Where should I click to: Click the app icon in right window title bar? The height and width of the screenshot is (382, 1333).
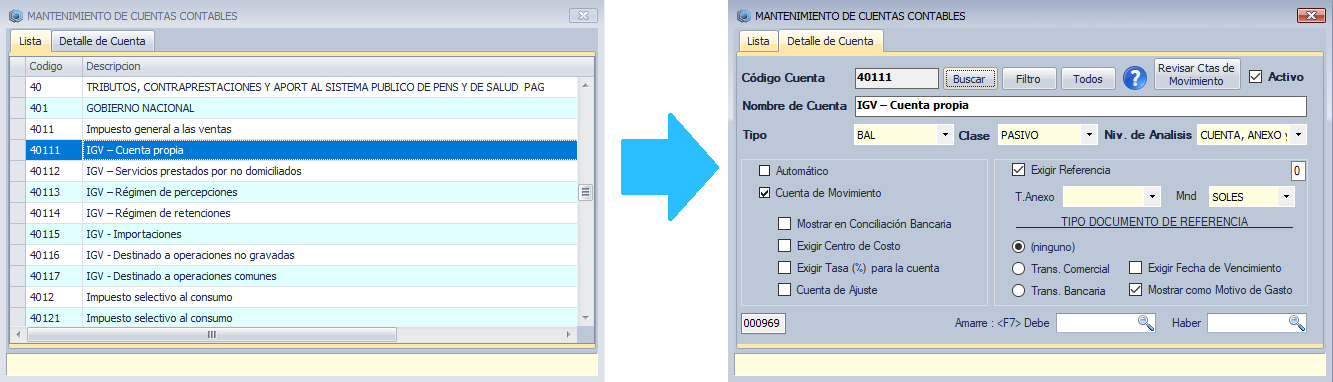pos(743,16)
